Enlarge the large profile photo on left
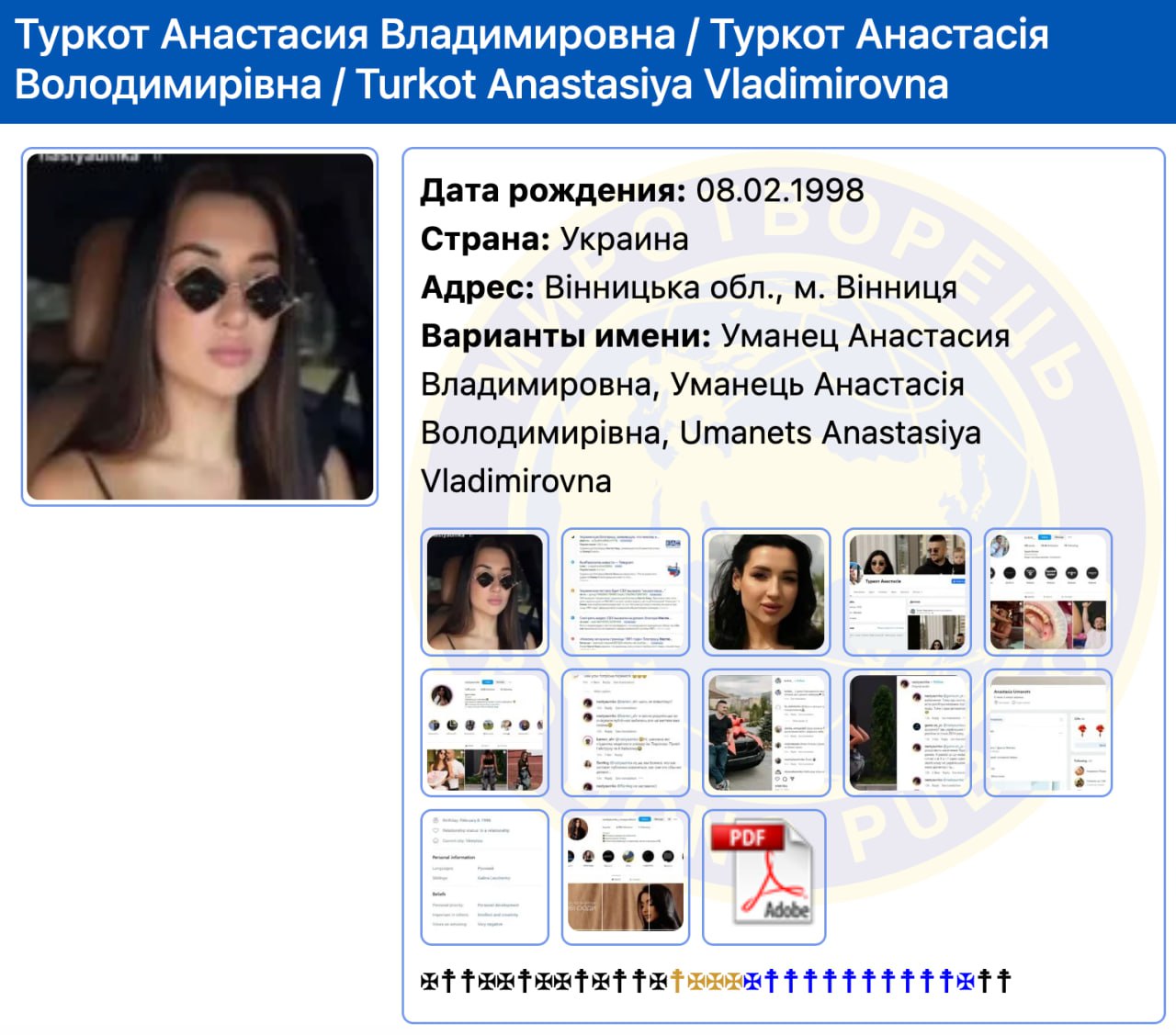The image size is (1176, 1035). click(199, 327)
